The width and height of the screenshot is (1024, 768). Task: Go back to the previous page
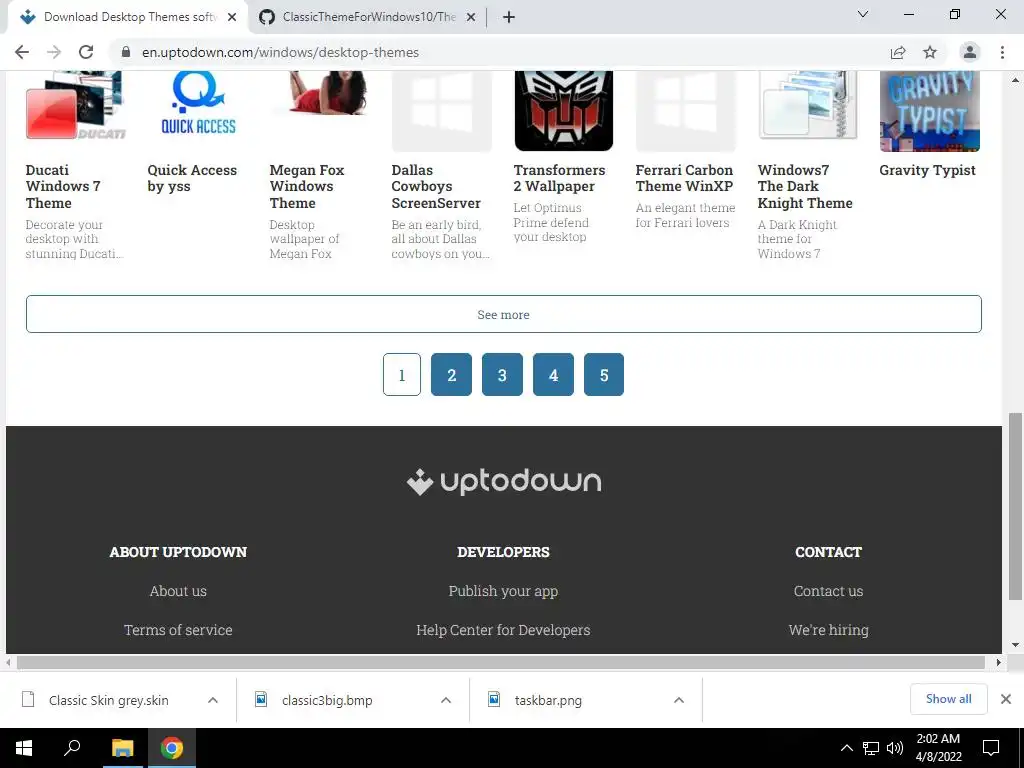click(22, 52)
